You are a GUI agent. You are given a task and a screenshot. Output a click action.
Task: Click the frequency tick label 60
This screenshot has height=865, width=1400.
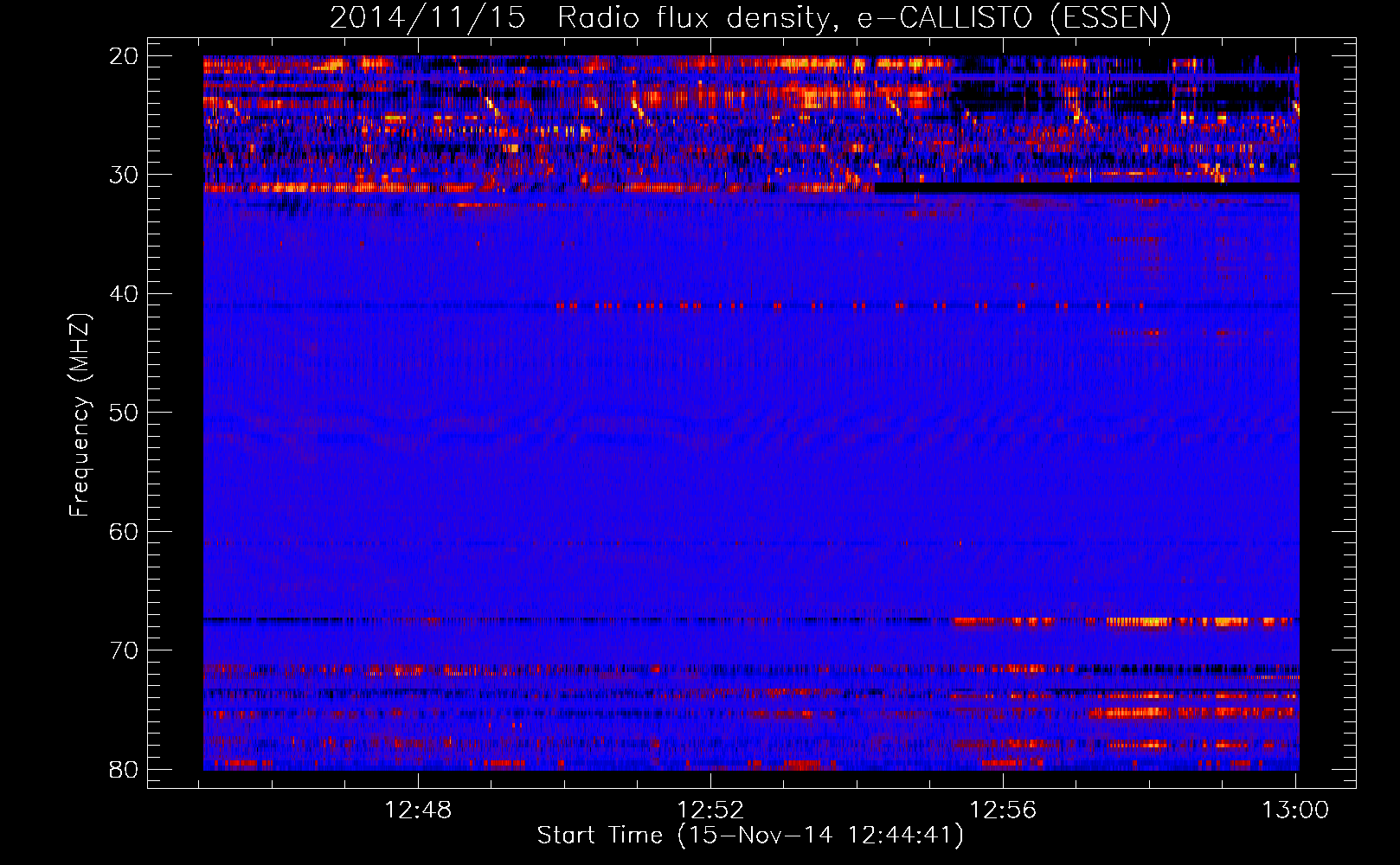125,532
